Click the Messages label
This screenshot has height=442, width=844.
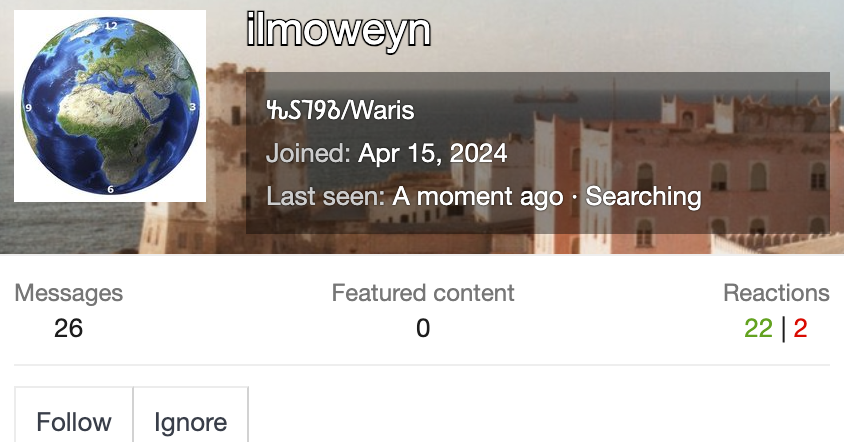69,293
